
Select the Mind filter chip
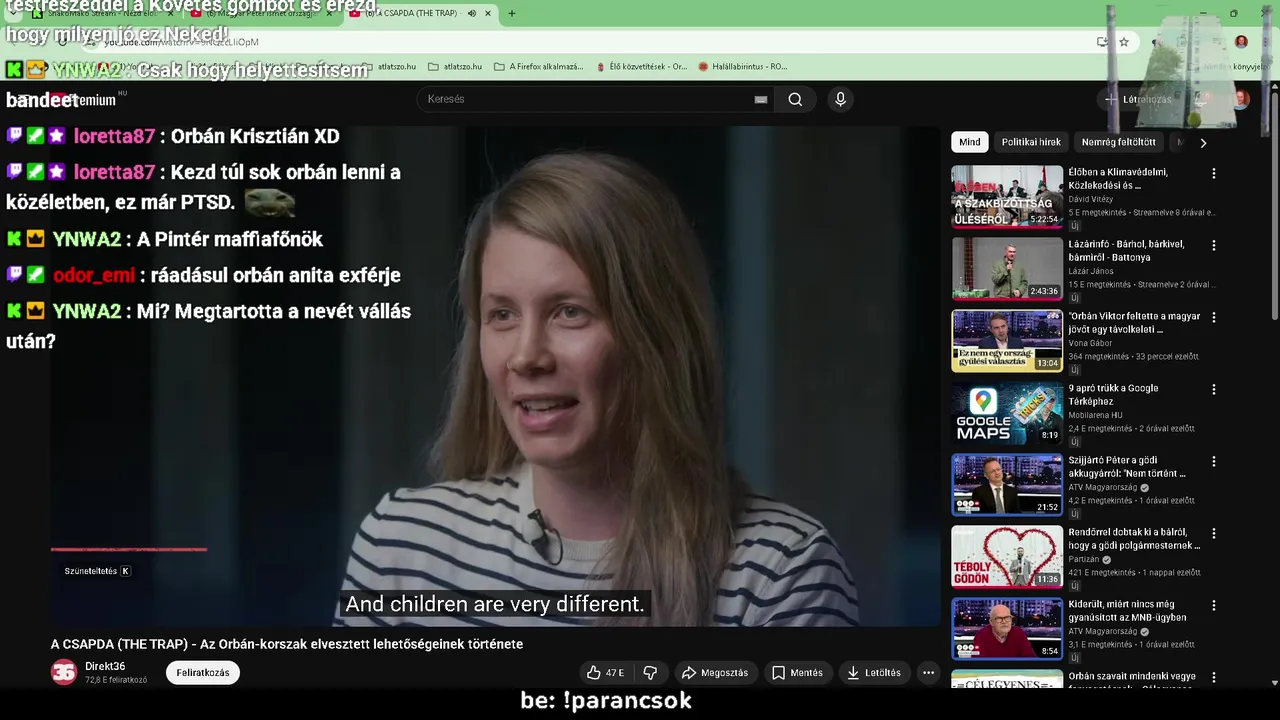pyautogui.click(x=970, y=142)
